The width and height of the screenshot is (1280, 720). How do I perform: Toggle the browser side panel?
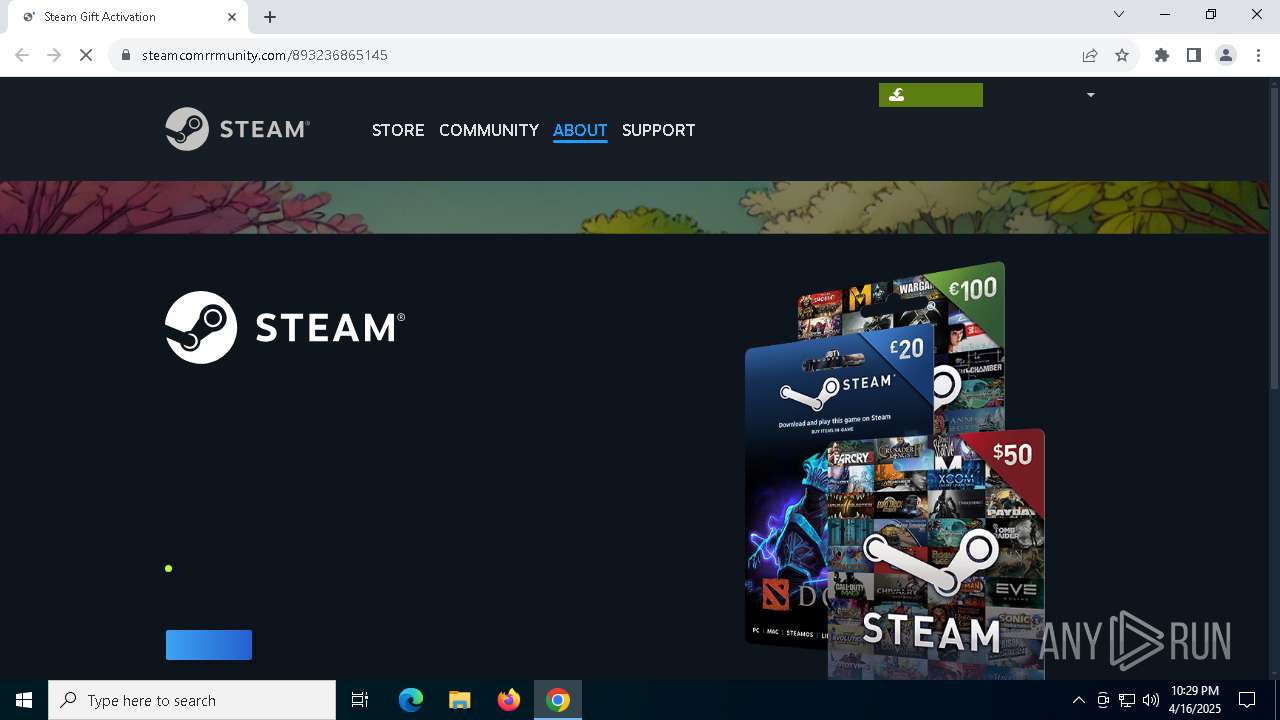[x=1194, y=55]
